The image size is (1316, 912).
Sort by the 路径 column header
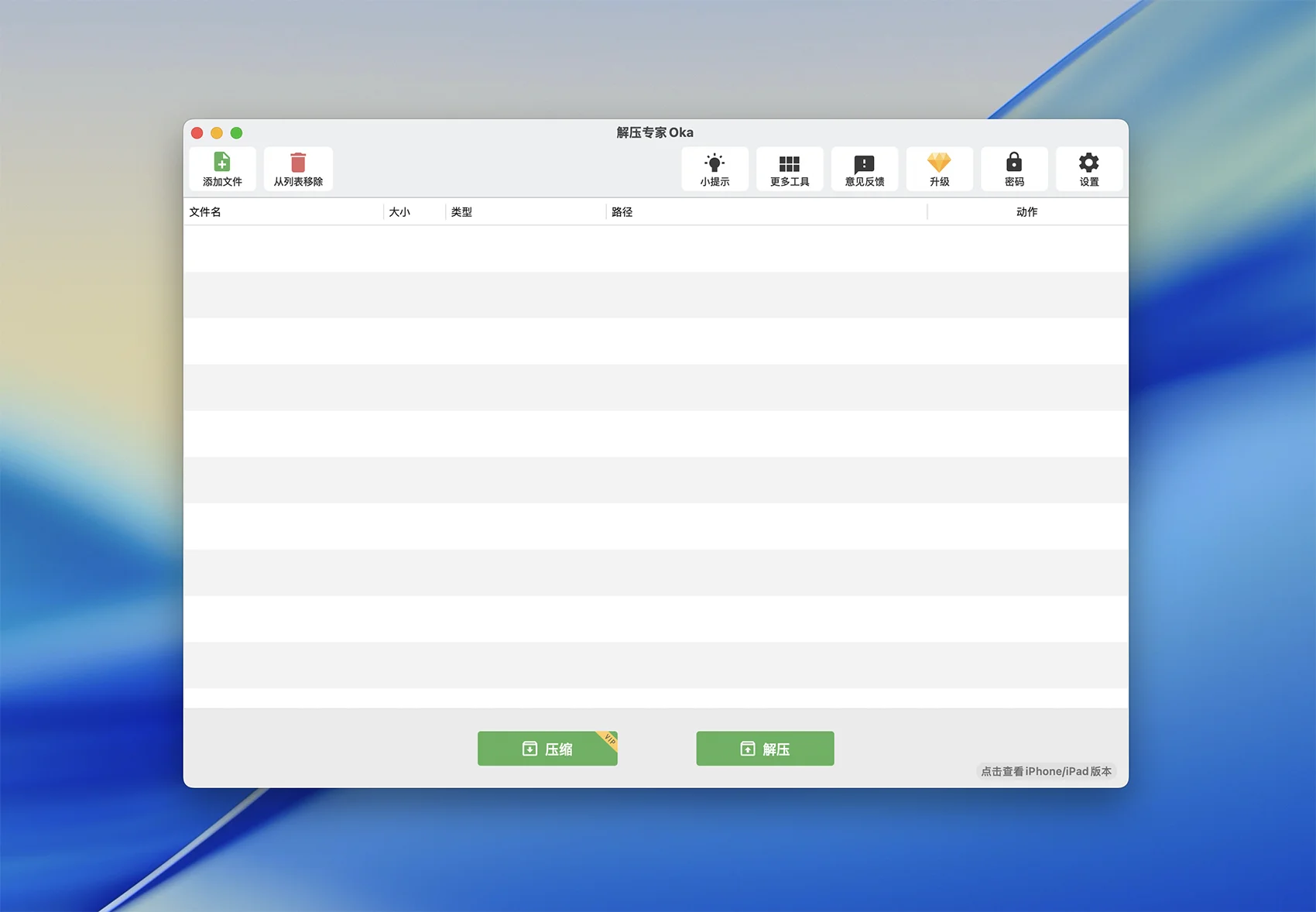coord(622,212)
